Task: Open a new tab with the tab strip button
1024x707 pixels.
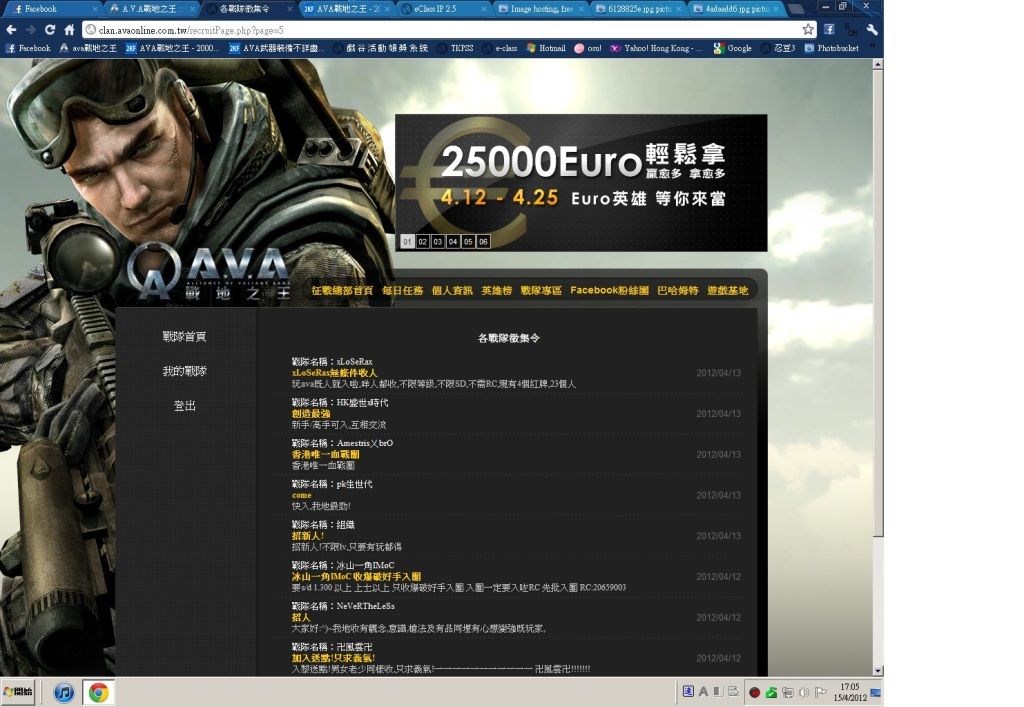Action: pyautogui.click(x=795, y=8)
